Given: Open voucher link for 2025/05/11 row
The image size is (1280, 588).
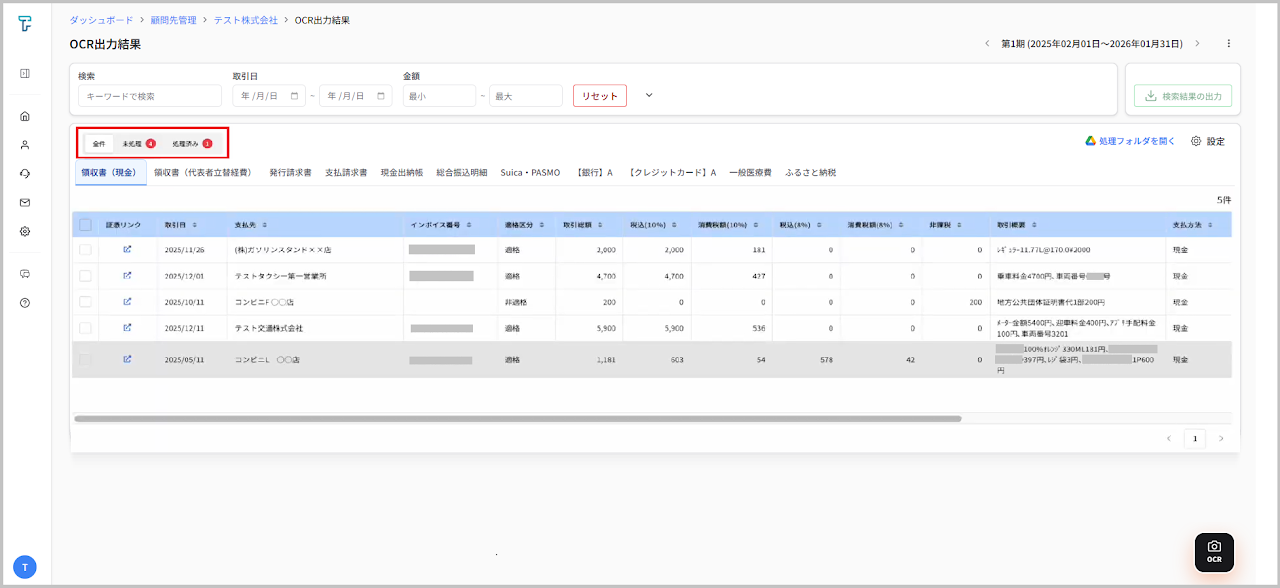Looking at the screenshot, I should coord(127,359).
